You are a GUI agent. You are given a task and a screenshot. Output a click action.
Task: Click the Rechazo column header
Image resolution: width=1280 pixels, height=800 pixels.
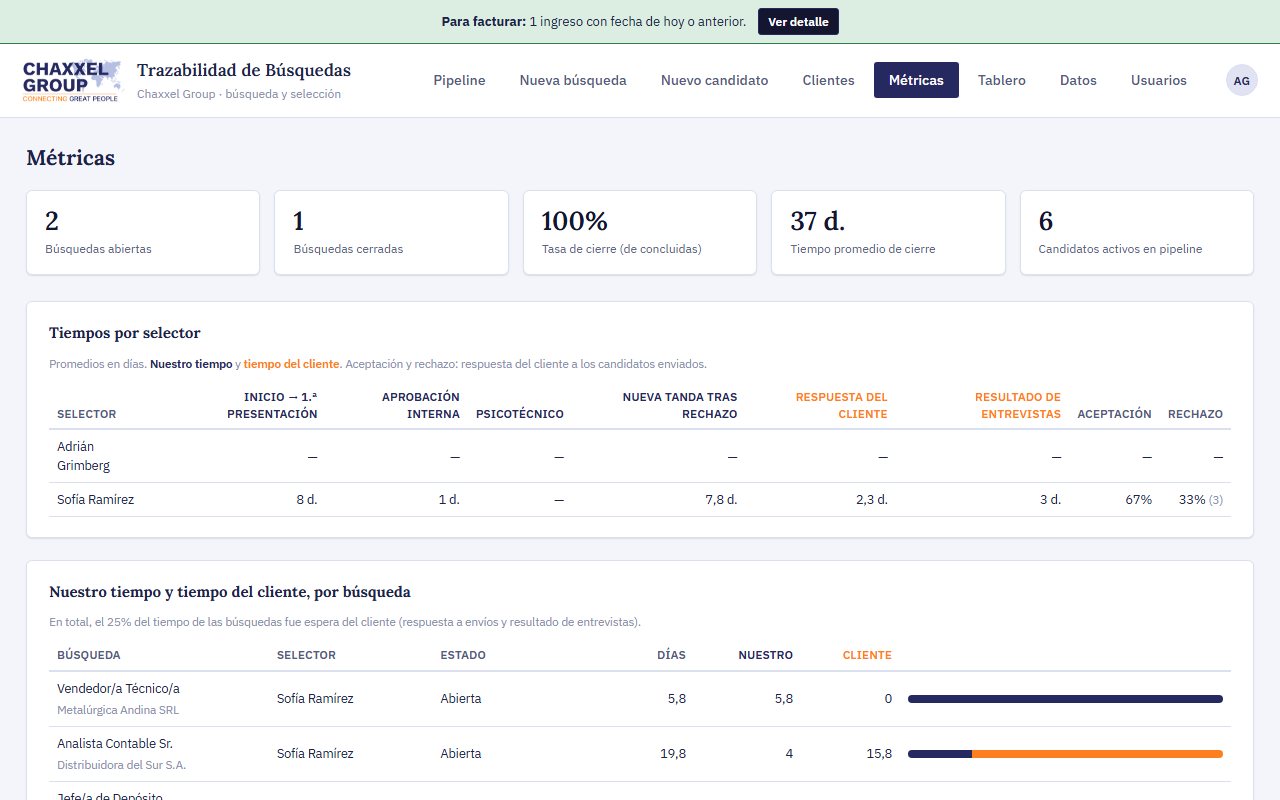click(1195, 414)
